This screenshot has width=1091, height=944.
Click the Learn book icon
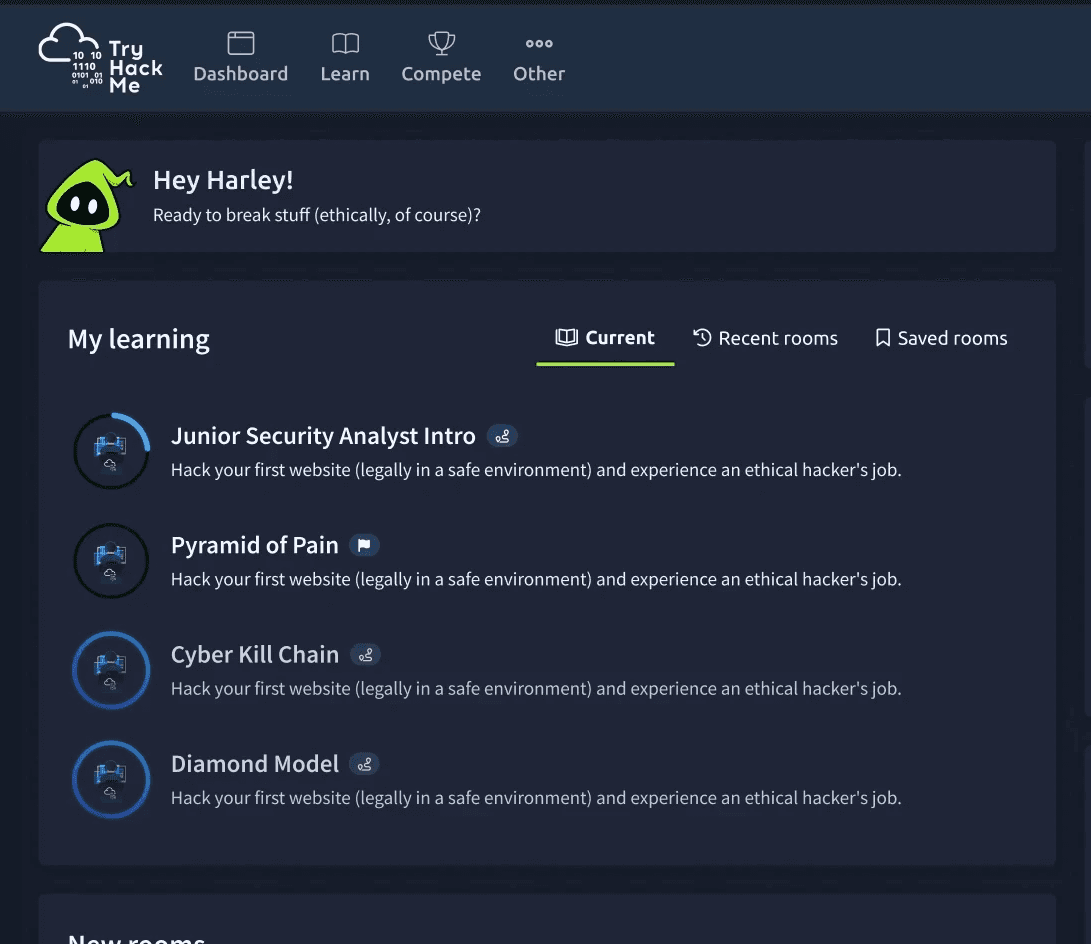point(345,43)
